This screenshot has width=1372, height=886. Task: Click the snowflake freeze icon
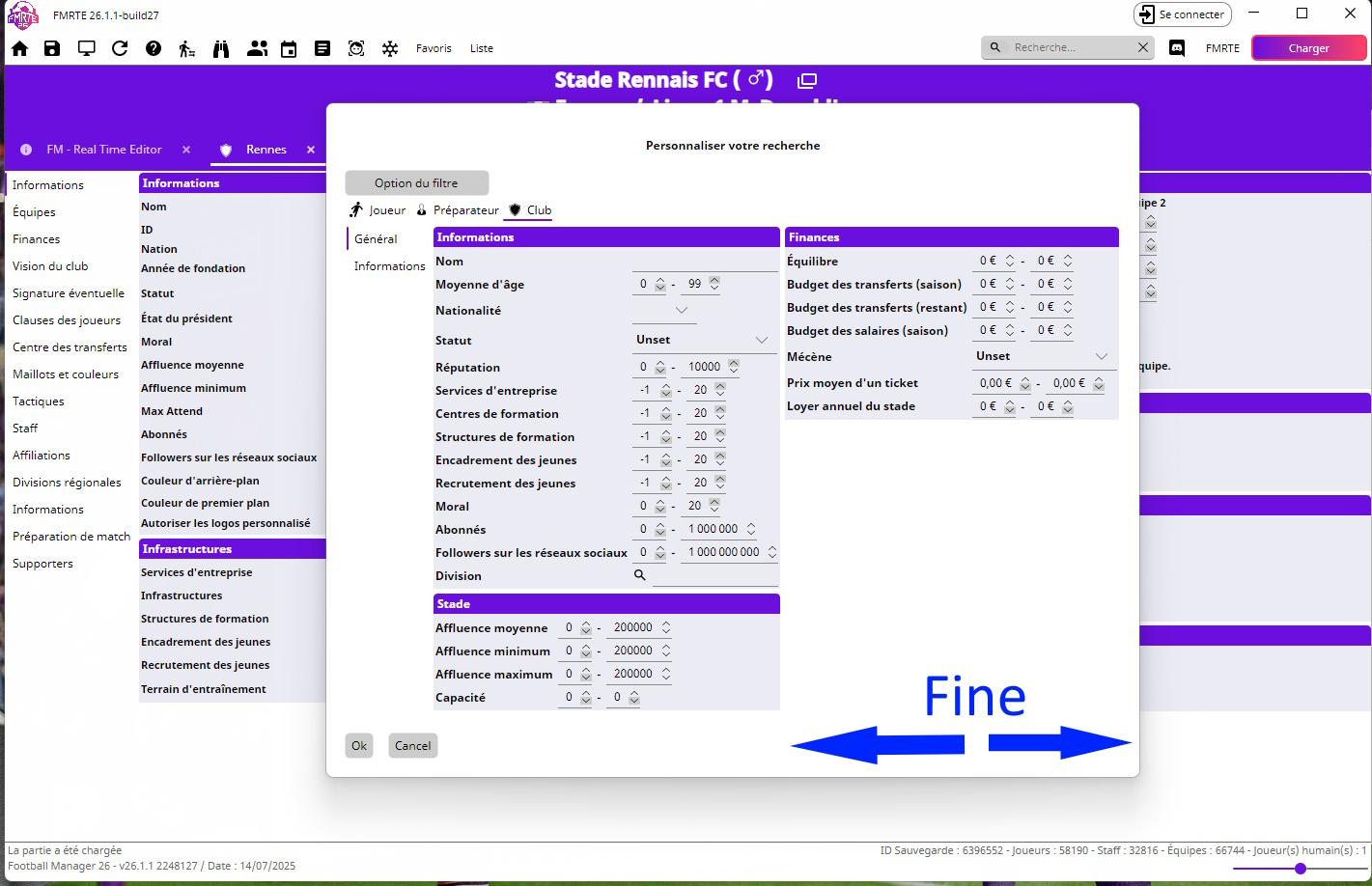click(390, 48)
